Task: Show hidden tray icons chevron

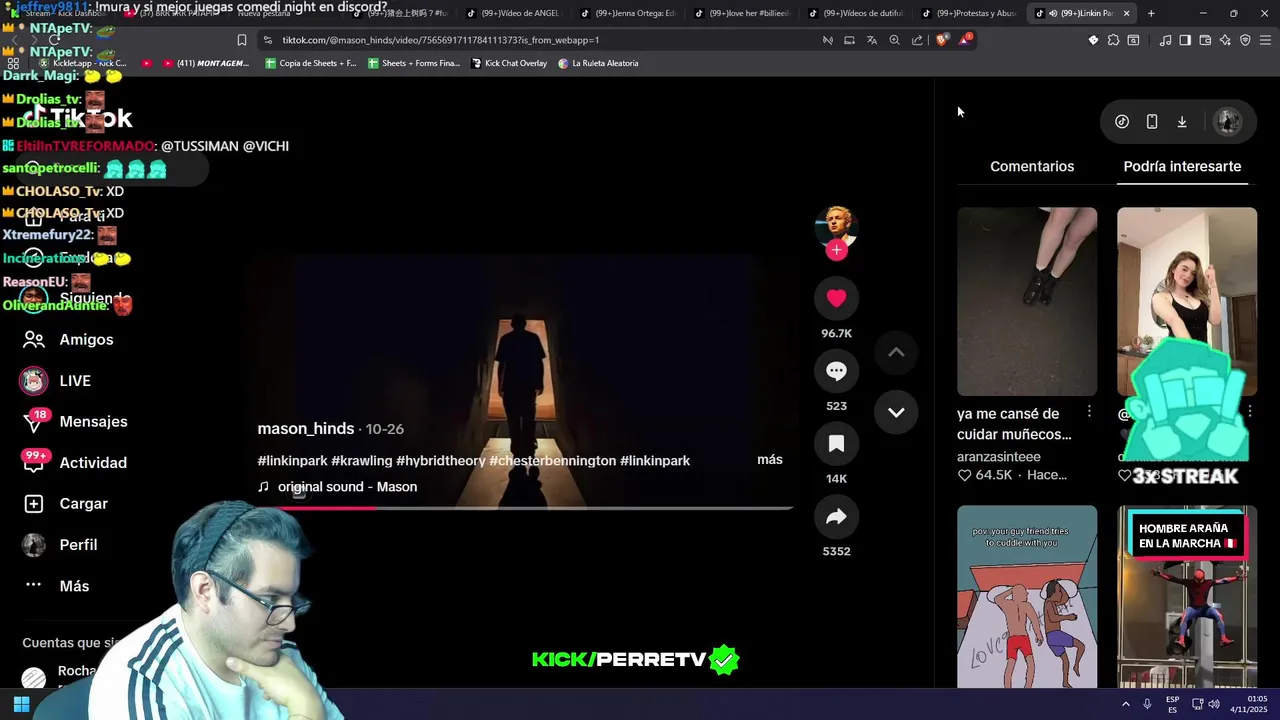Action: 1125,704
